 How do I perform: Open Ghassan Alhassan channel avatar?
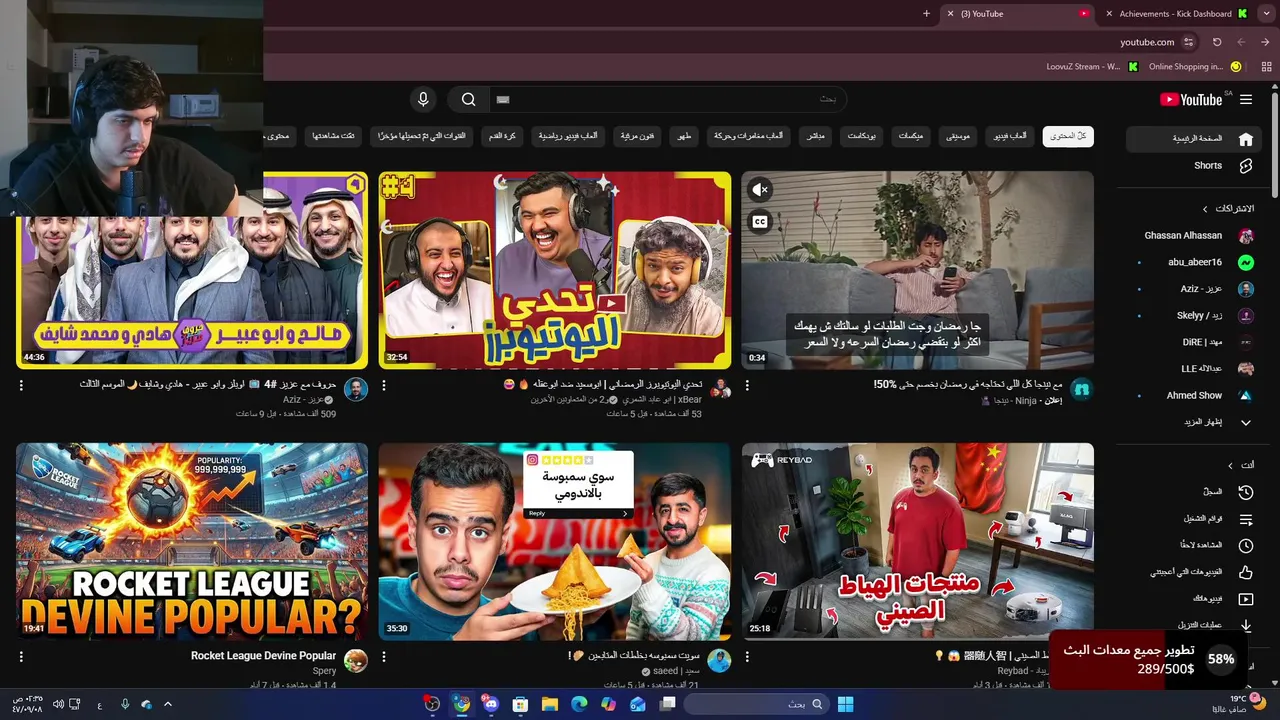tap(1245, 236)
